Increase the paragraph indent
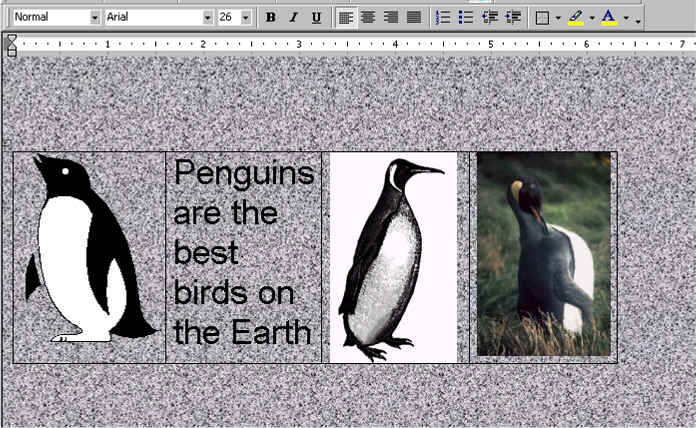Screen dimensions: 696x428 coord(513,18)
